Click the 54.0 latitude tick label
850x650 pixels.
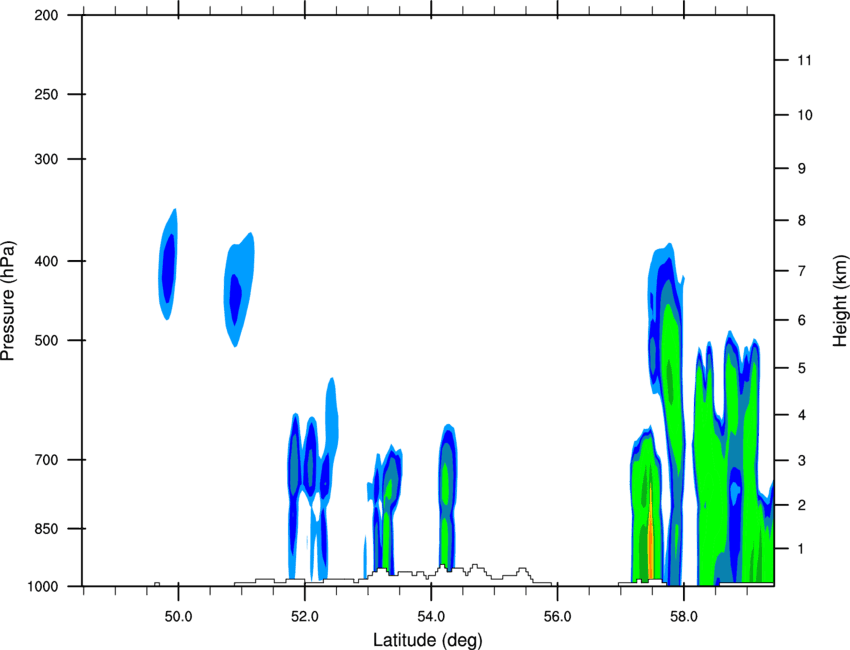(x=431, y=617)
